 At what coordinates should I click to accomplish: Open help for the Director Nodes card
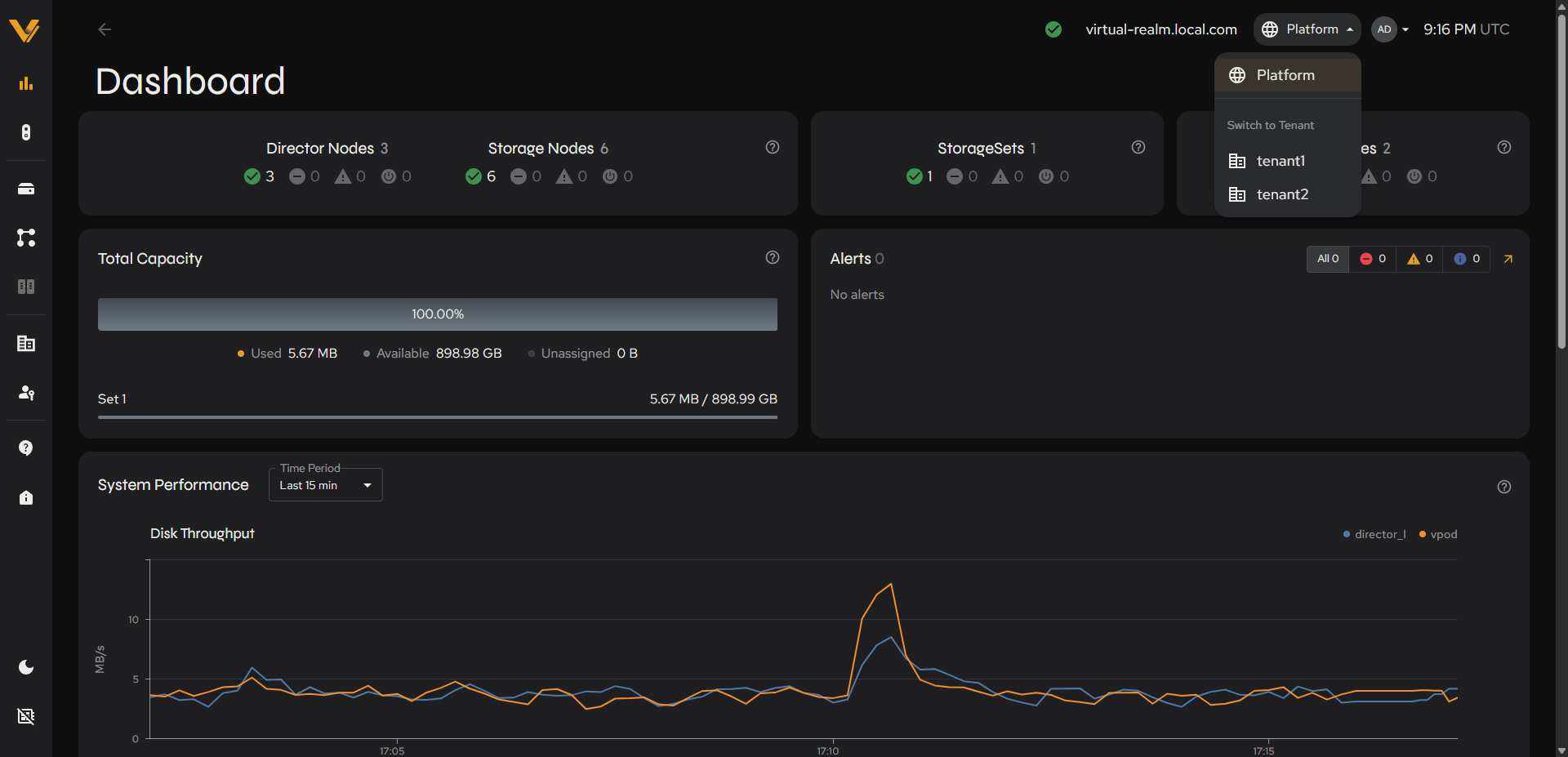[x=773, y=147]
